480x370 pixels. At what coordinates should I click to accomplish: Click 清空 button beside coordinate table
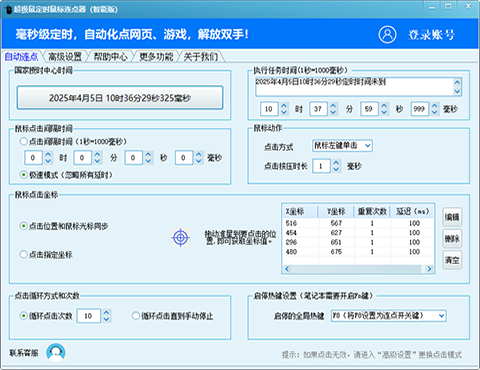(x=452, y=260)
